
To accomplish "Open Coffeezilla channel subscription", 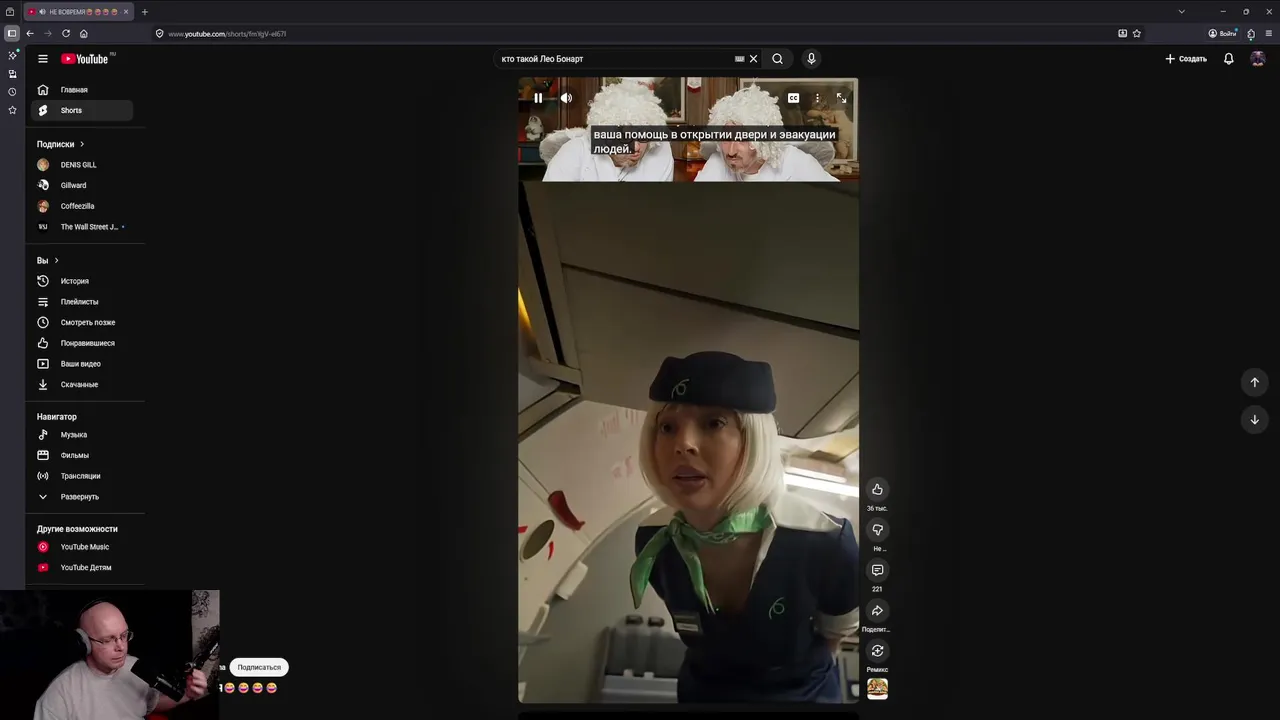I will click(82, 206).
